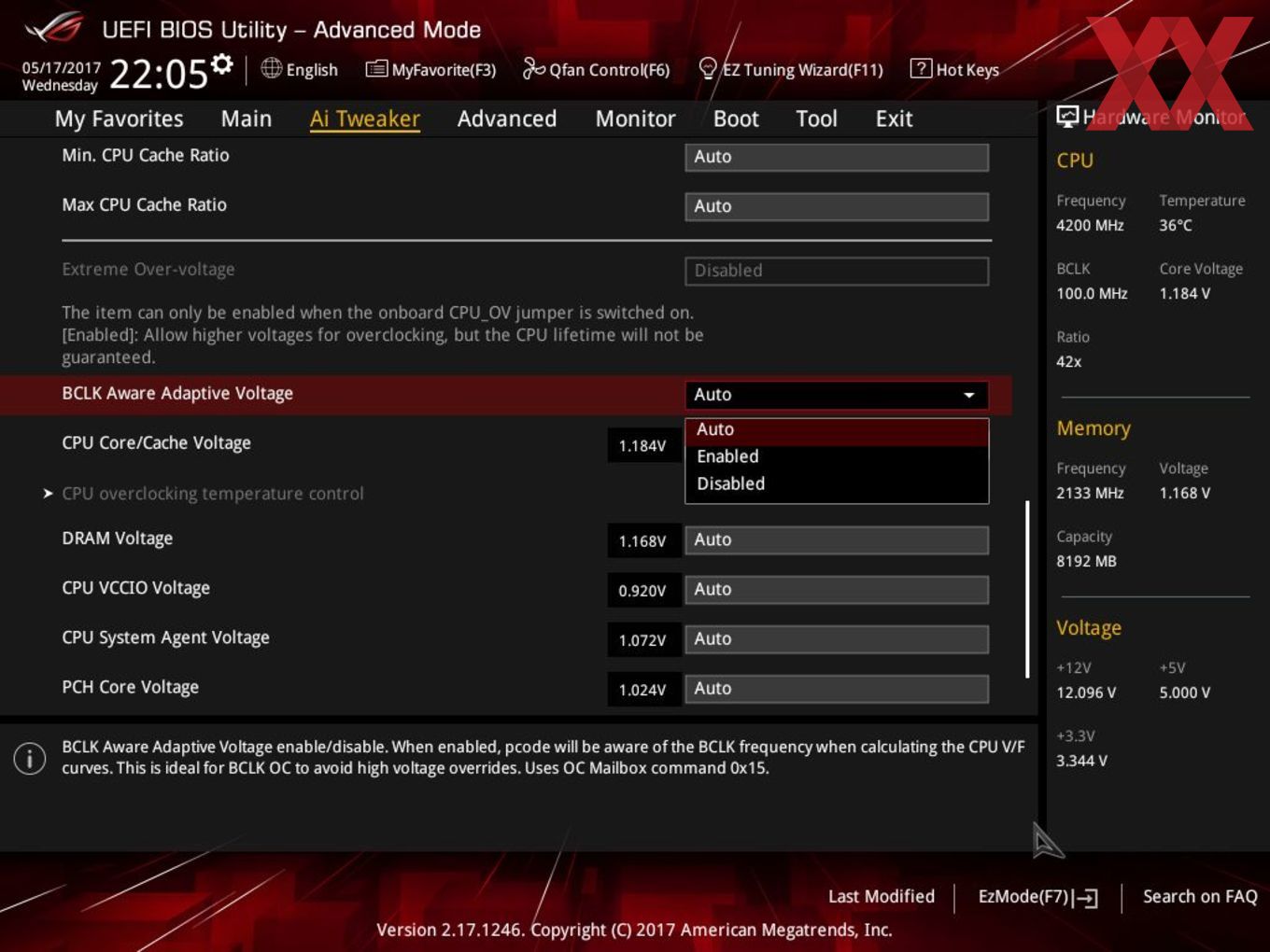Go to the Advanced tab
Viewport: 1270px width, 952px height.
click(507, 119)
